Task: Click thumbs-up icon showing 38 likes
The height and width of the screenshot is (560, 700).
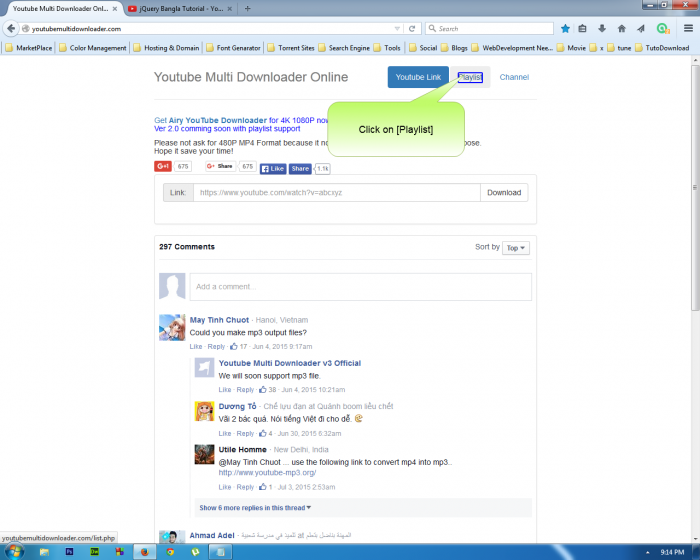Action: coord(262,389)
